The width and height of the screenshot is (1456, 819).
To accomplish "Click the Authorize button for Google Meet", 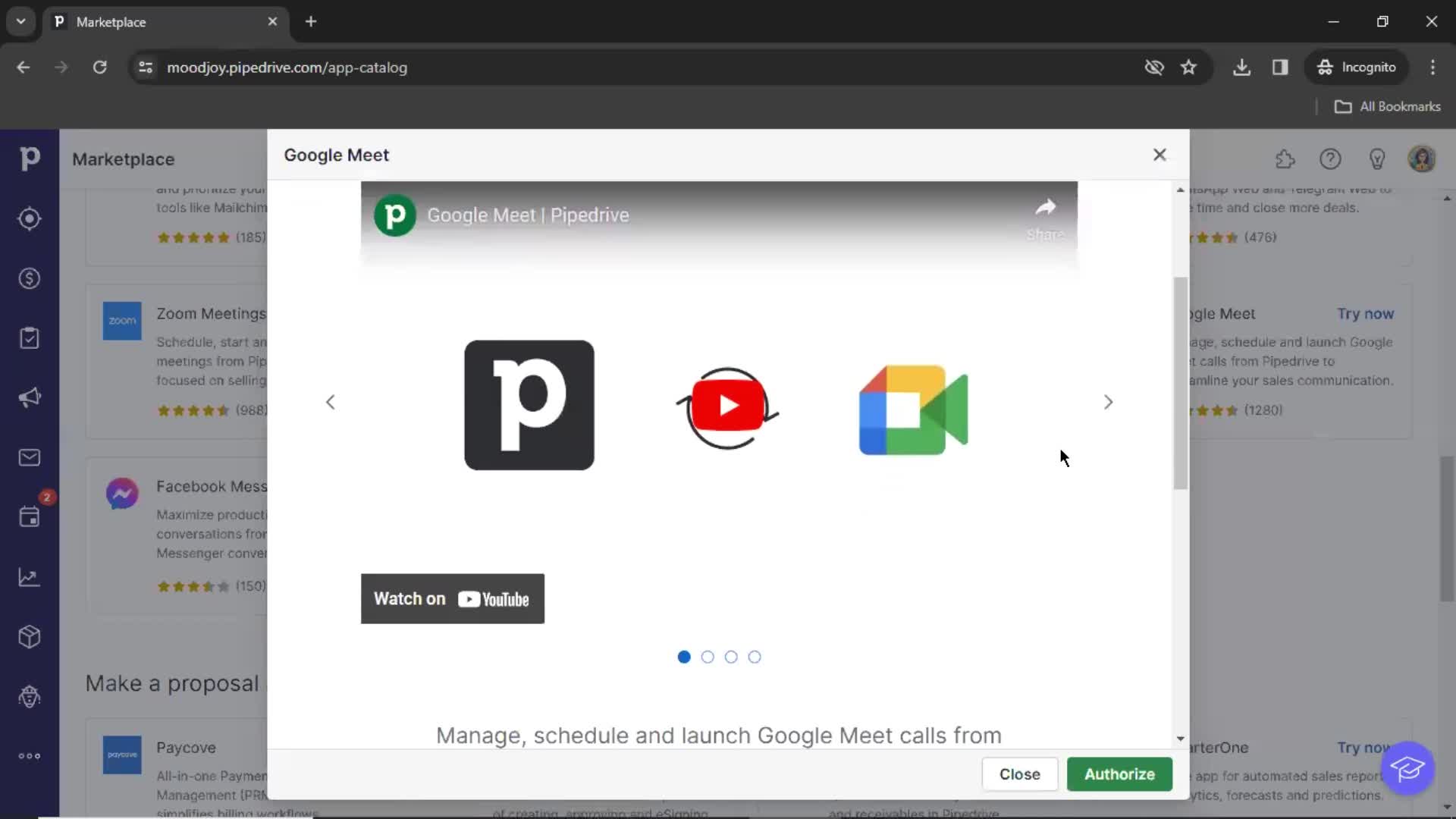I will (1120, 774).
